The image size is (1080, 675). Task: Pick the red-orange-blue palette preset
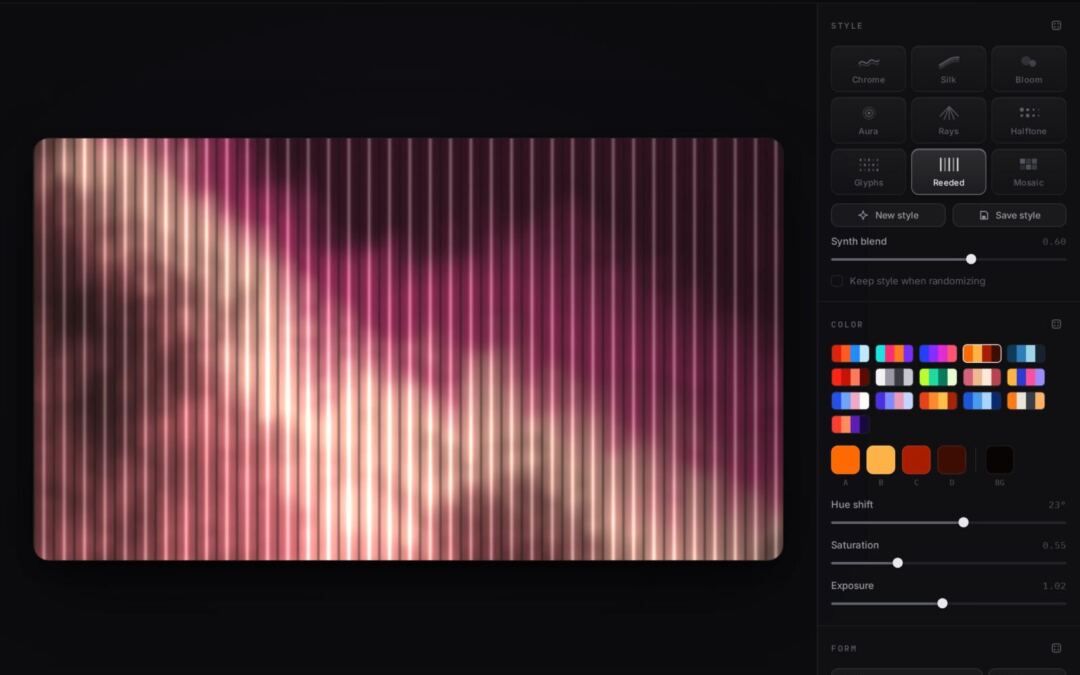click(850, 353)
